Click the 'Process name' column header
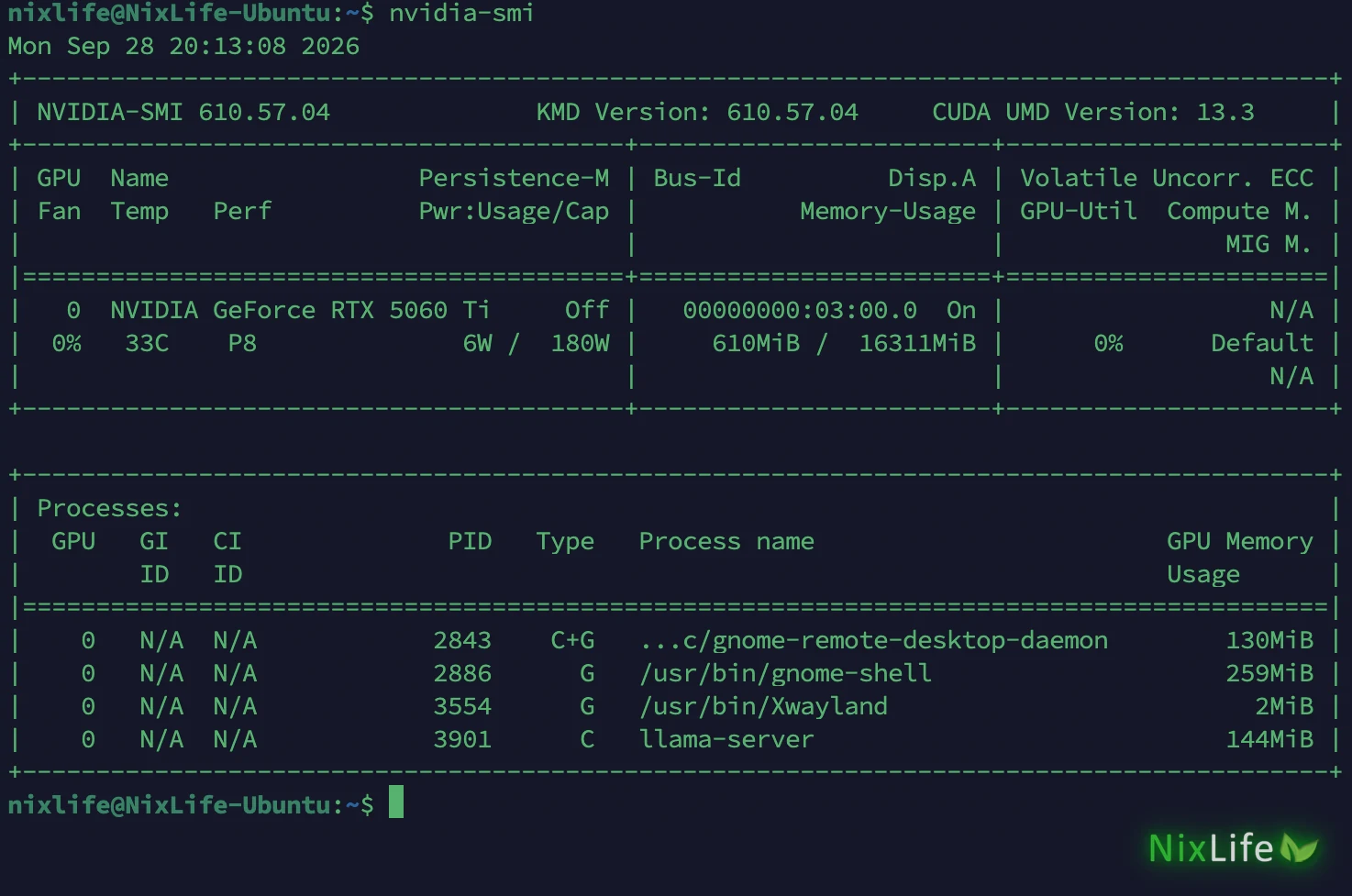This screenshot has width=1352, height=896. [x=726, y=541]
